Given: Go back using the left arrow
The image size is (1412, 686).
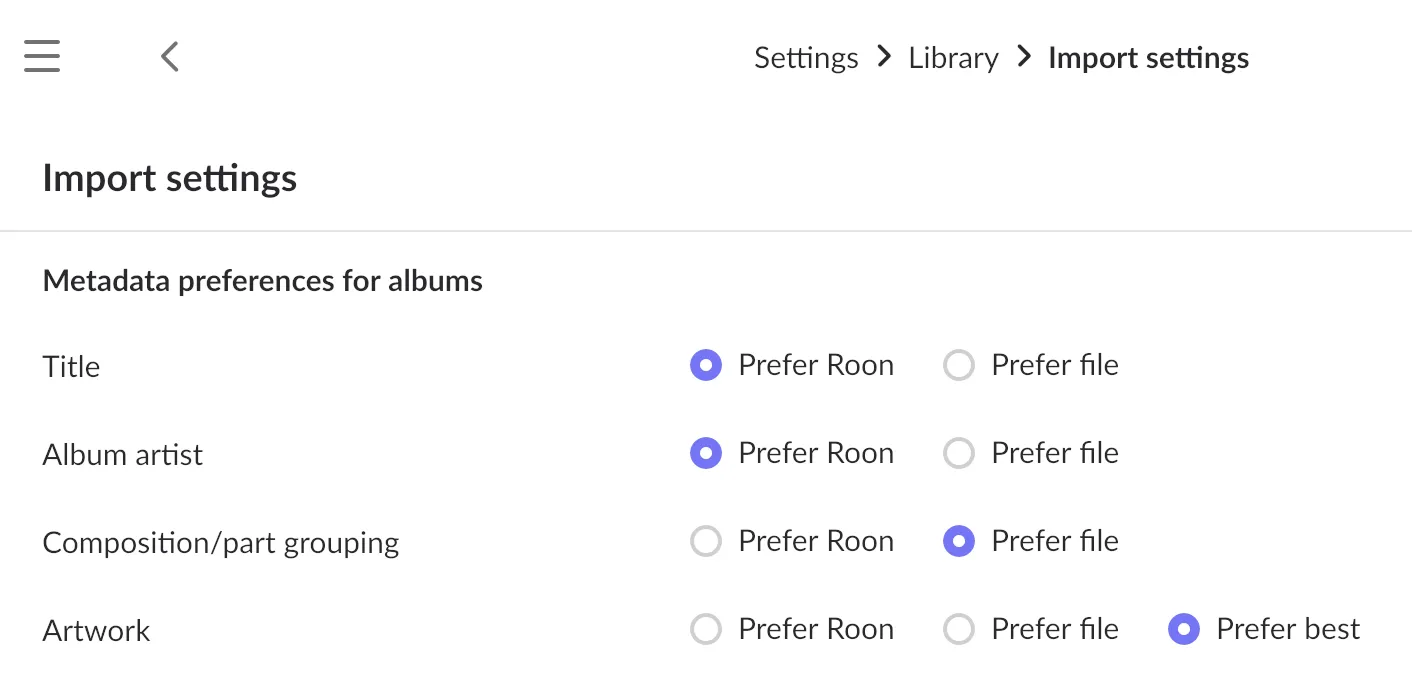Looking at the screenshot, I should tap(170, 56).
